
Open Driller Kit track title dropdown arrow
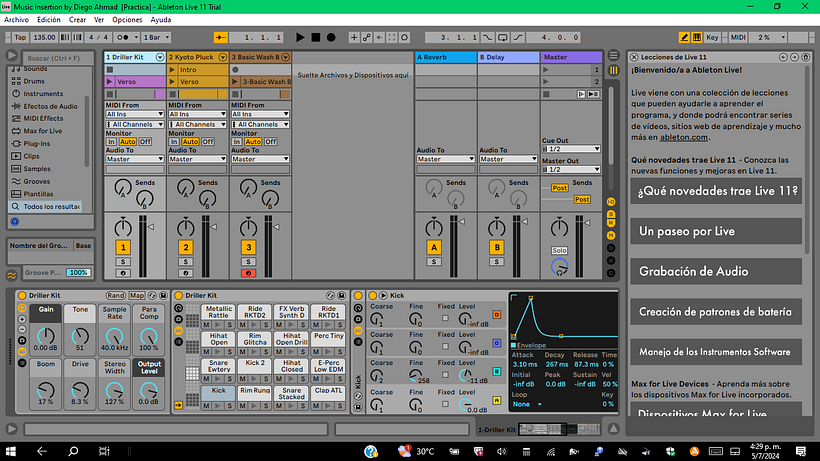click(x=160, y=57)
